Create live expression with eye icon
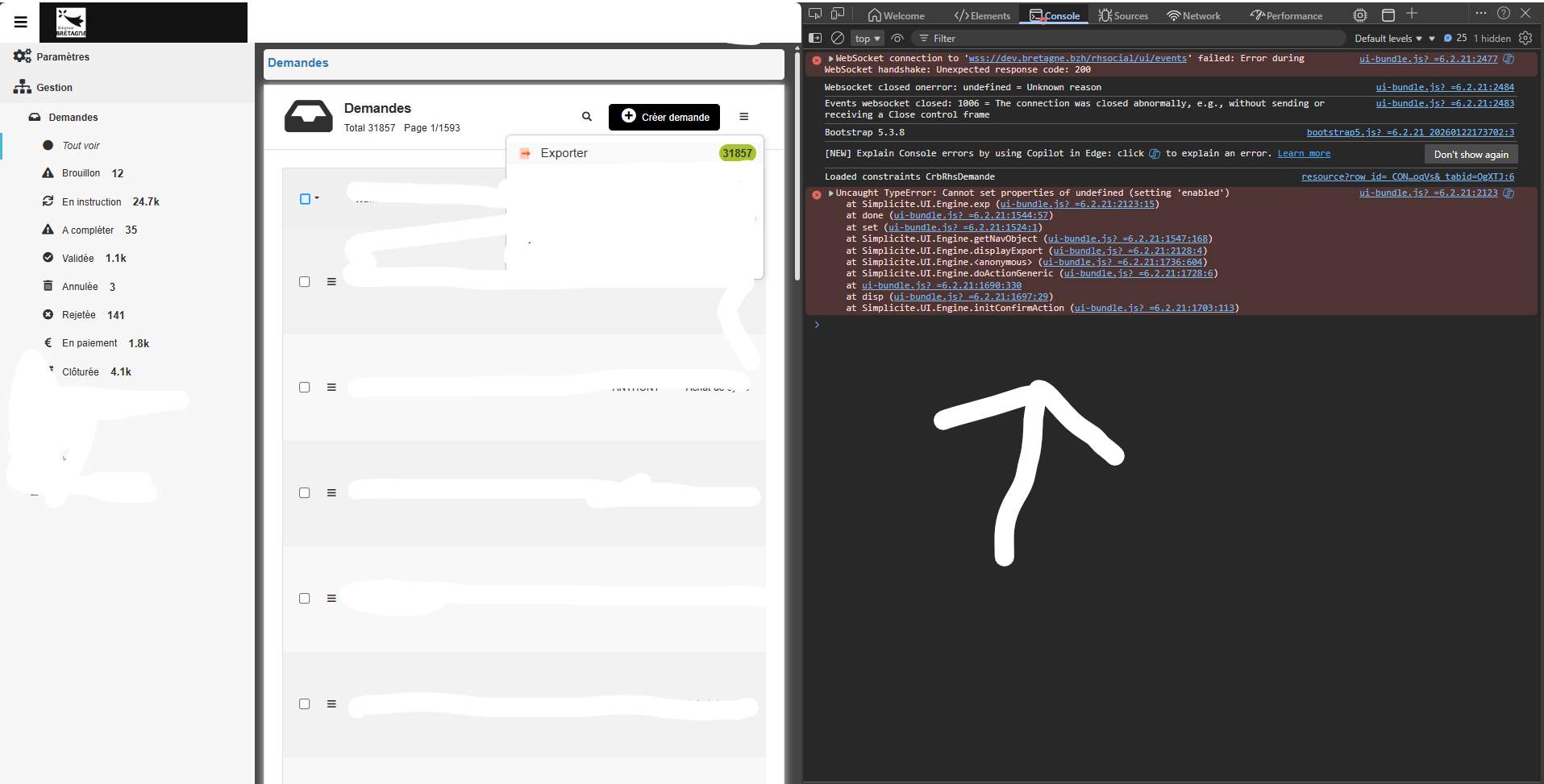The image size is (1544, 784). (x=897, y=38)
